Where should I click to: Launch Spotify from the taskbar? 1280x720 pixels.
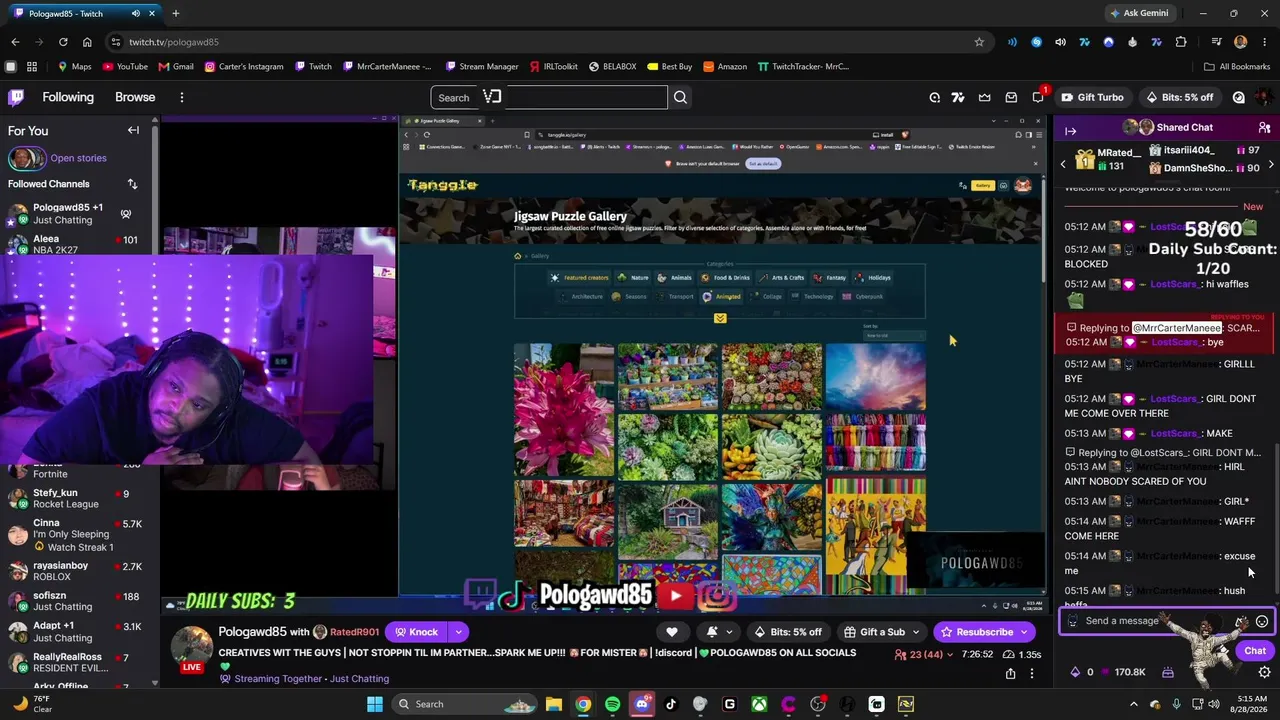coord(612,704)
